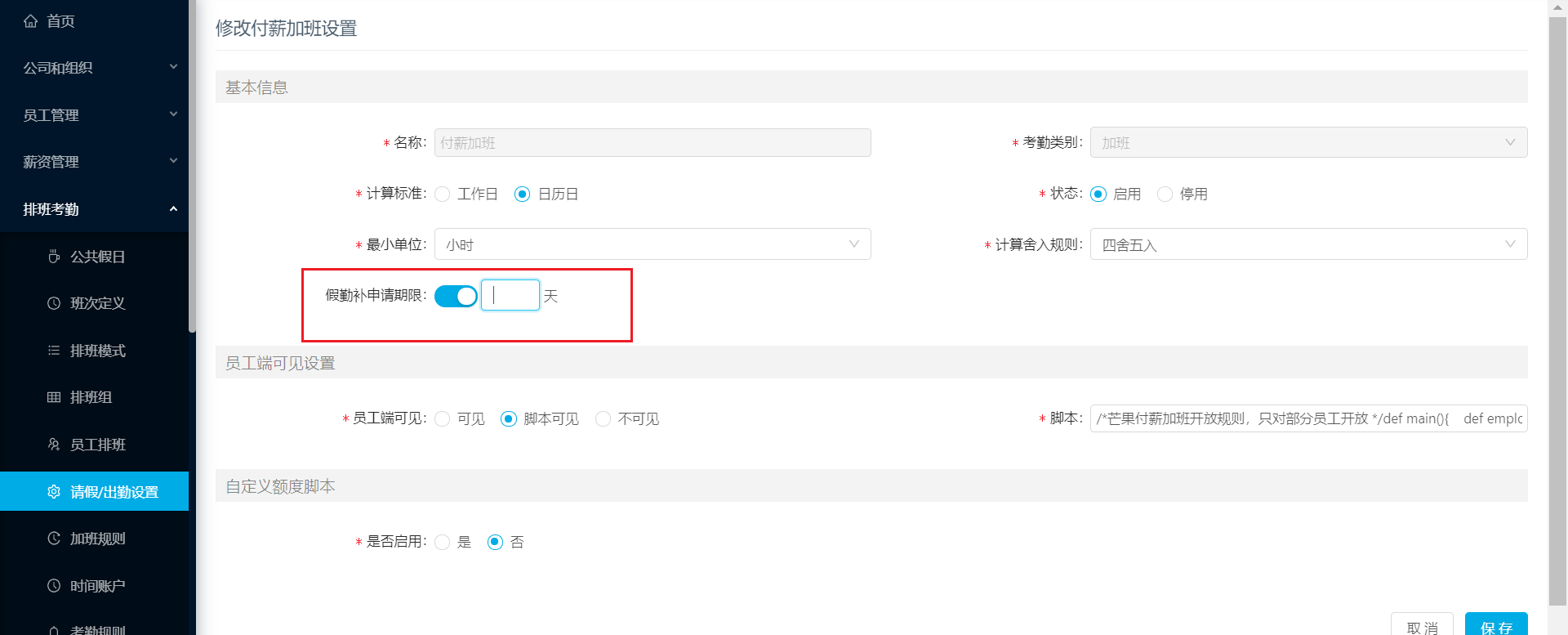The height and width of the screenshot is (635, 1568).
Task: Open the 最小单位 dropdown
Action: coord(653,244)
